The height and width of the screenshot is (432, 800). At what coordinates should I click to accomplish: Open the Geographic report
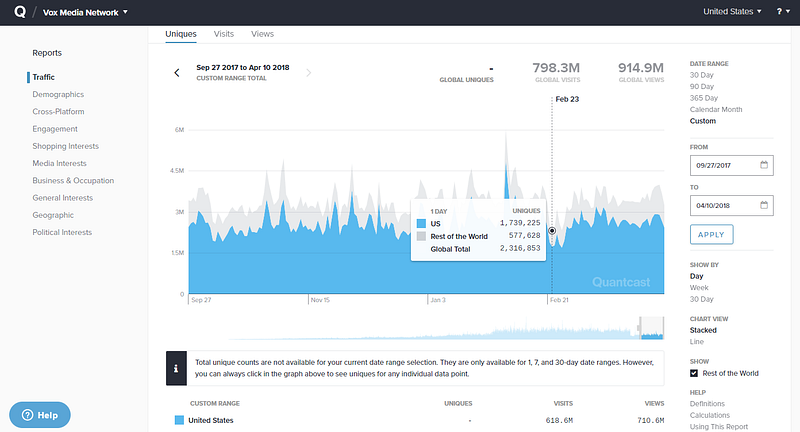(x=53, y=215)
